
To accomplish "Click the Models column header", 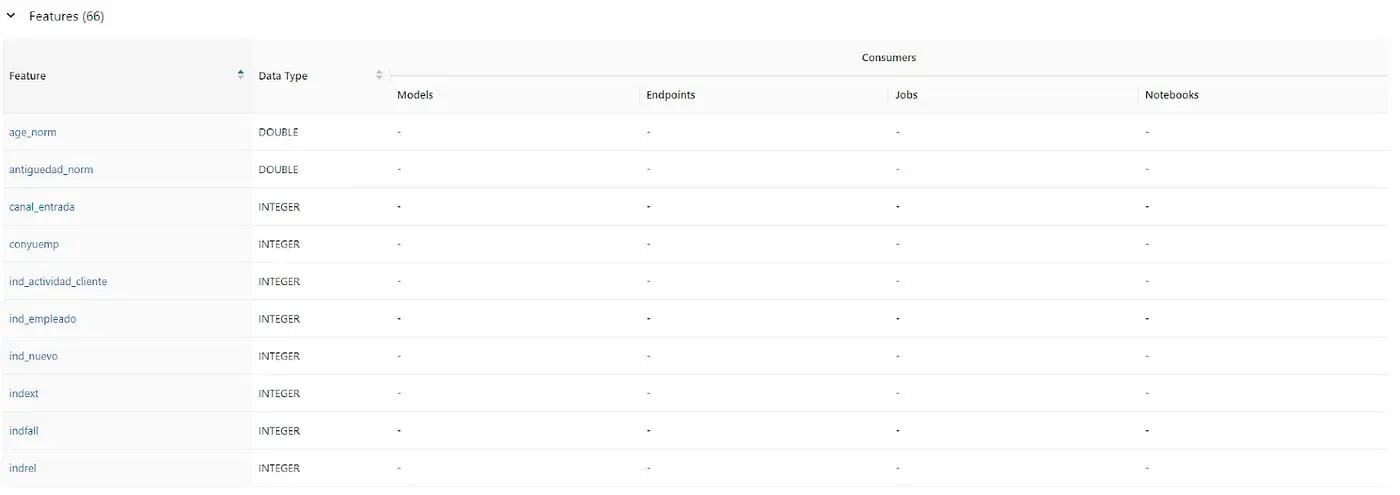I will click(415, 95).
